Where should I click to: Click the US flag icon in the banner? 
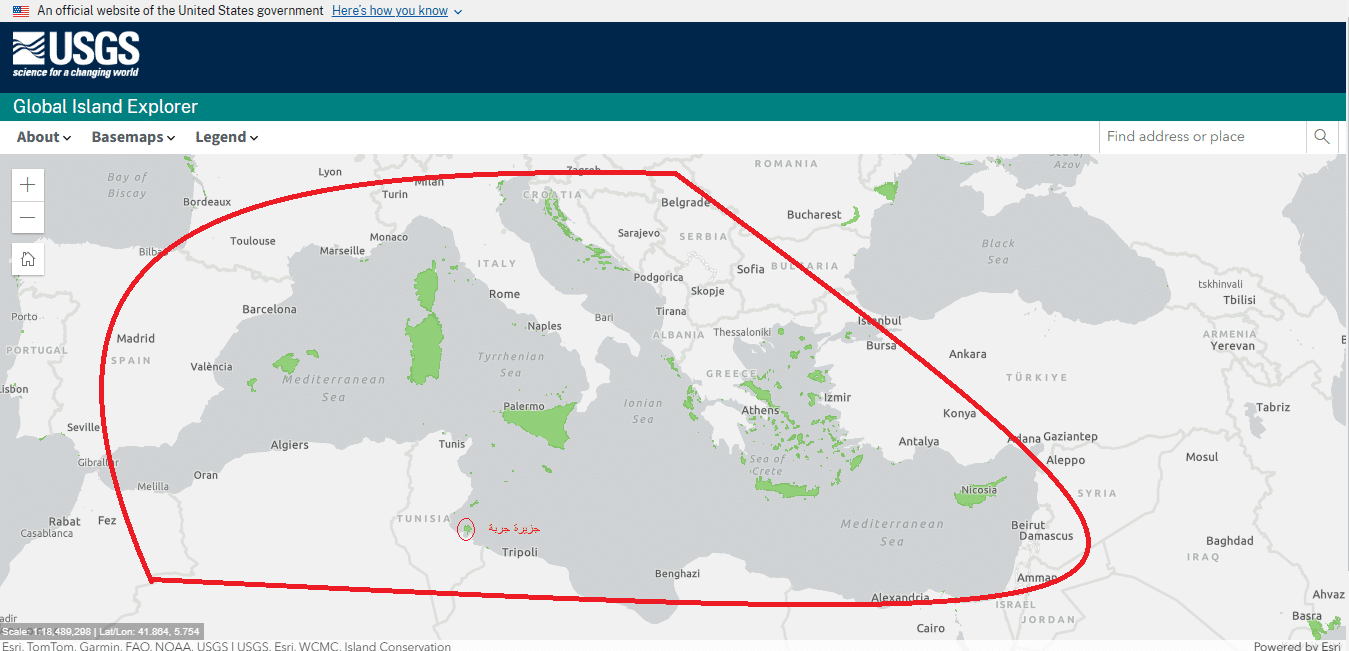pos(21,11)
